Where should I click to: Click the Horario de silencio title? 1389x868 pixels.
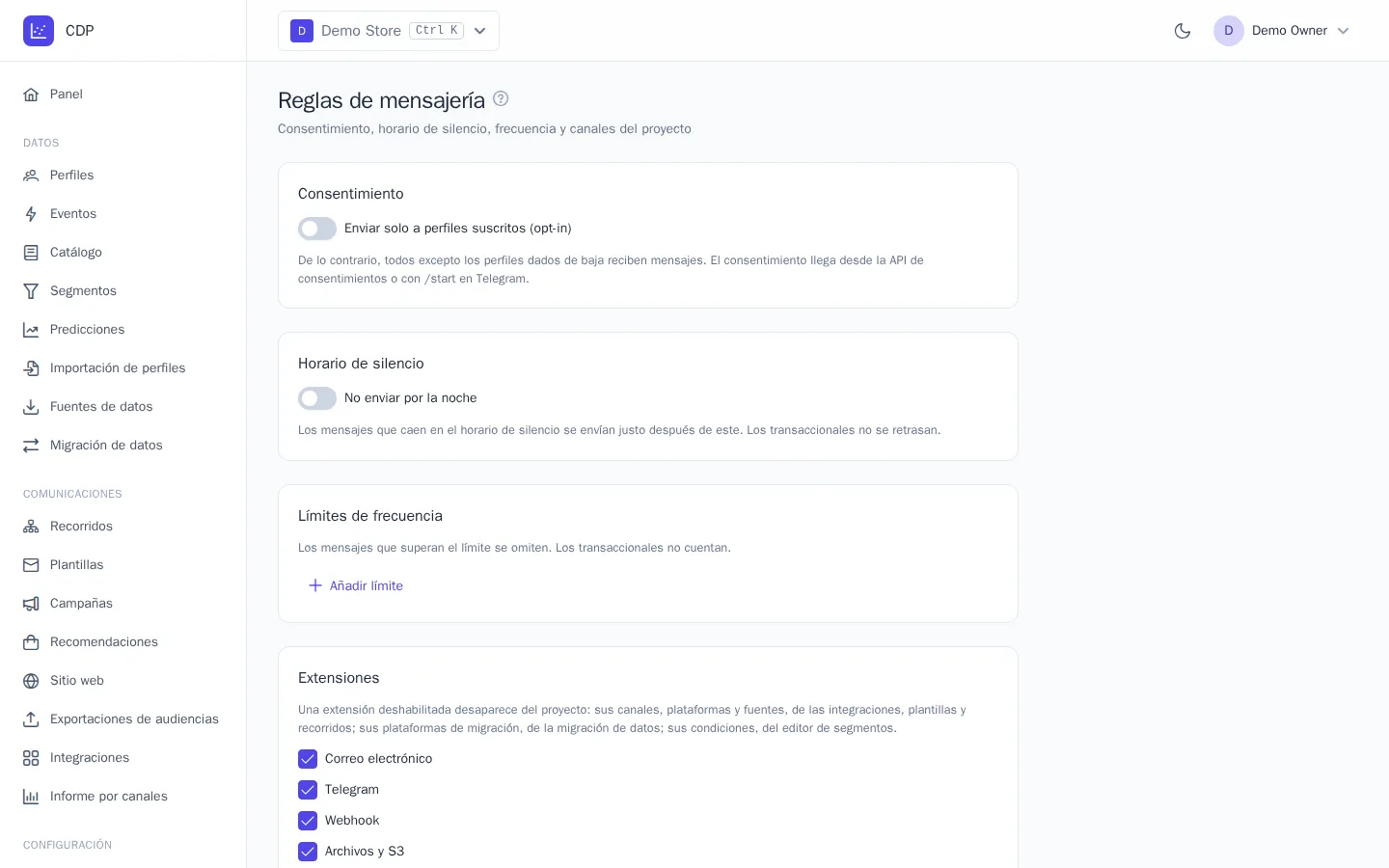(361, 364)
